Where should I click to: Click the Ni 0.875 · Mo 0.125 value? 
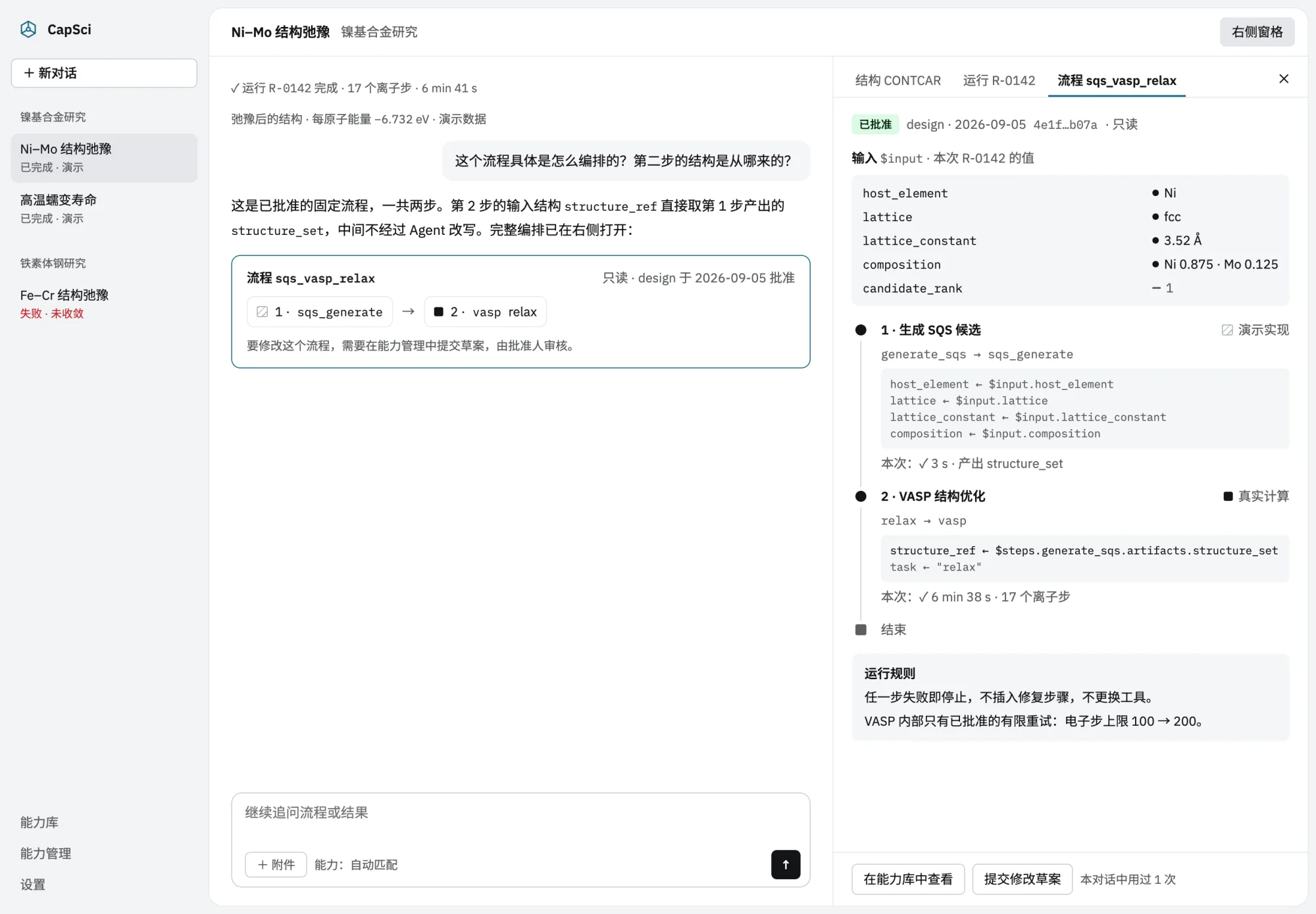click(1221, 265)
